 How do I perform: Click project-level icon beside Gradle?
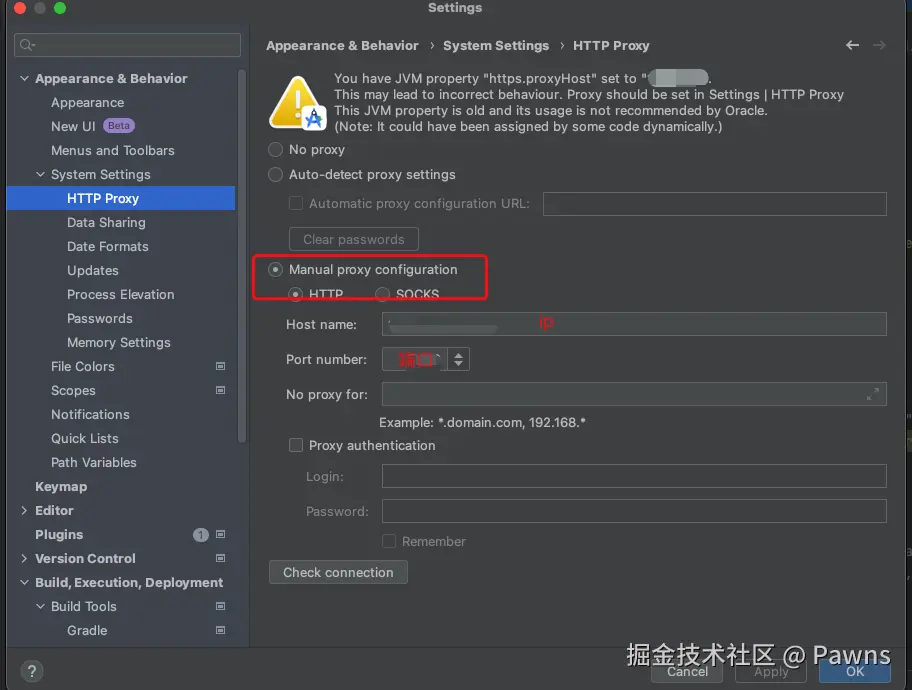pos(220,630)
